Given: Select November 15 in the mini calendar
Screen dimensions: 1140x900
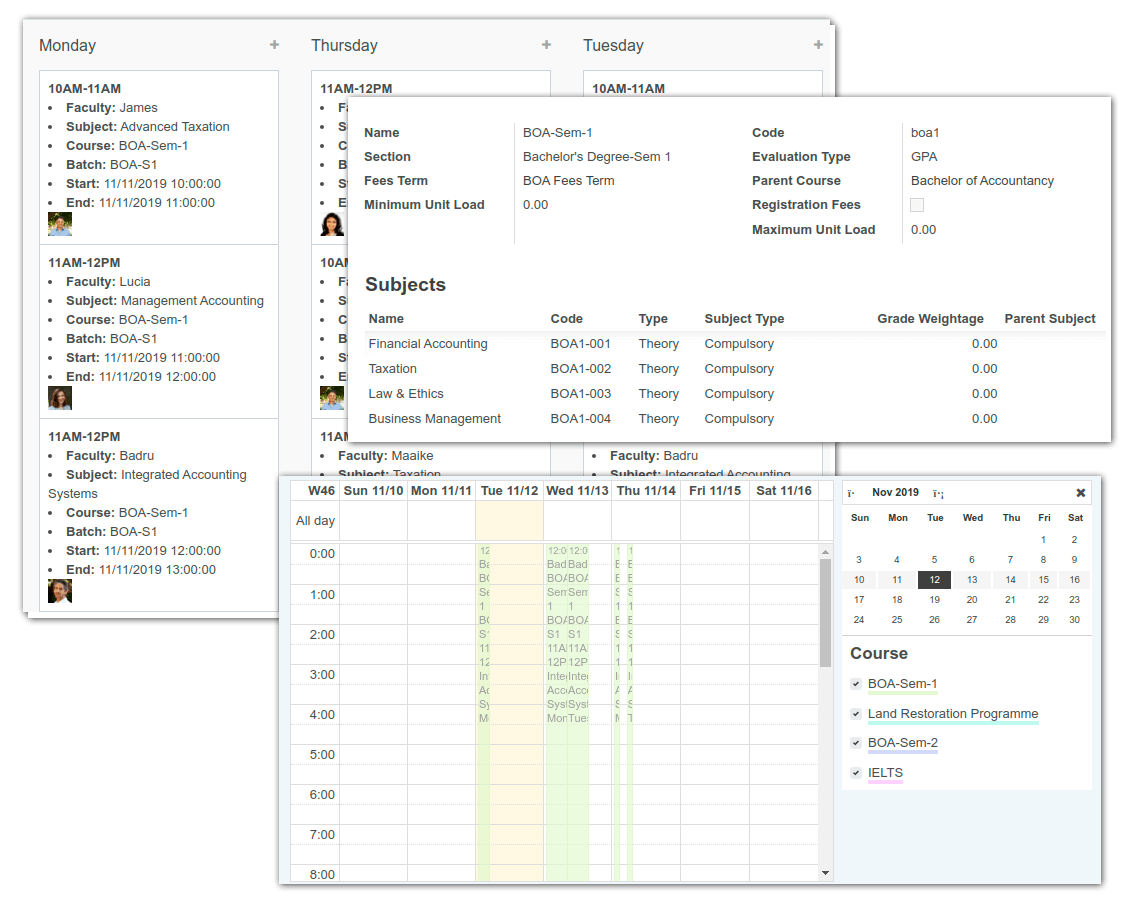Looking at the screenshot, I should (x=1043, y=579).
